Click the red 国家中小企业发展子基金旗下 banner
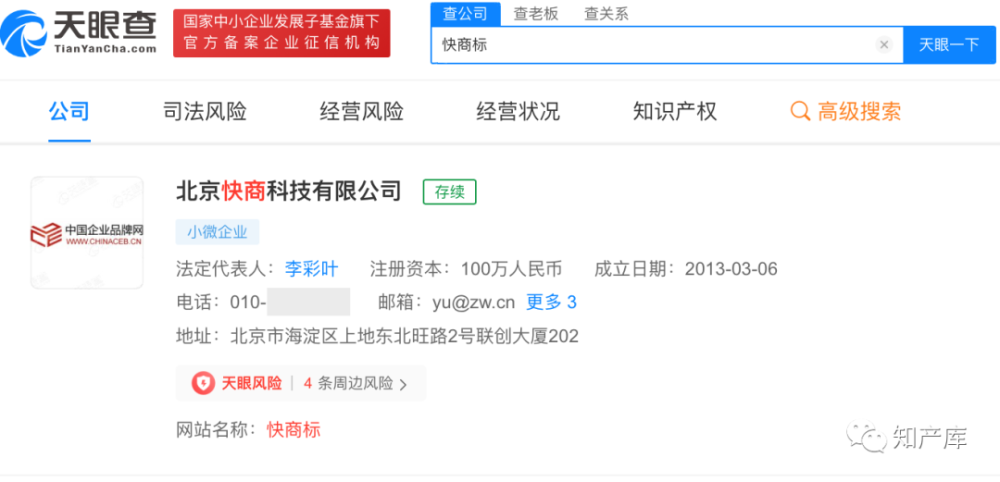Screen dimensions: 1000x482 click(282, 33)
